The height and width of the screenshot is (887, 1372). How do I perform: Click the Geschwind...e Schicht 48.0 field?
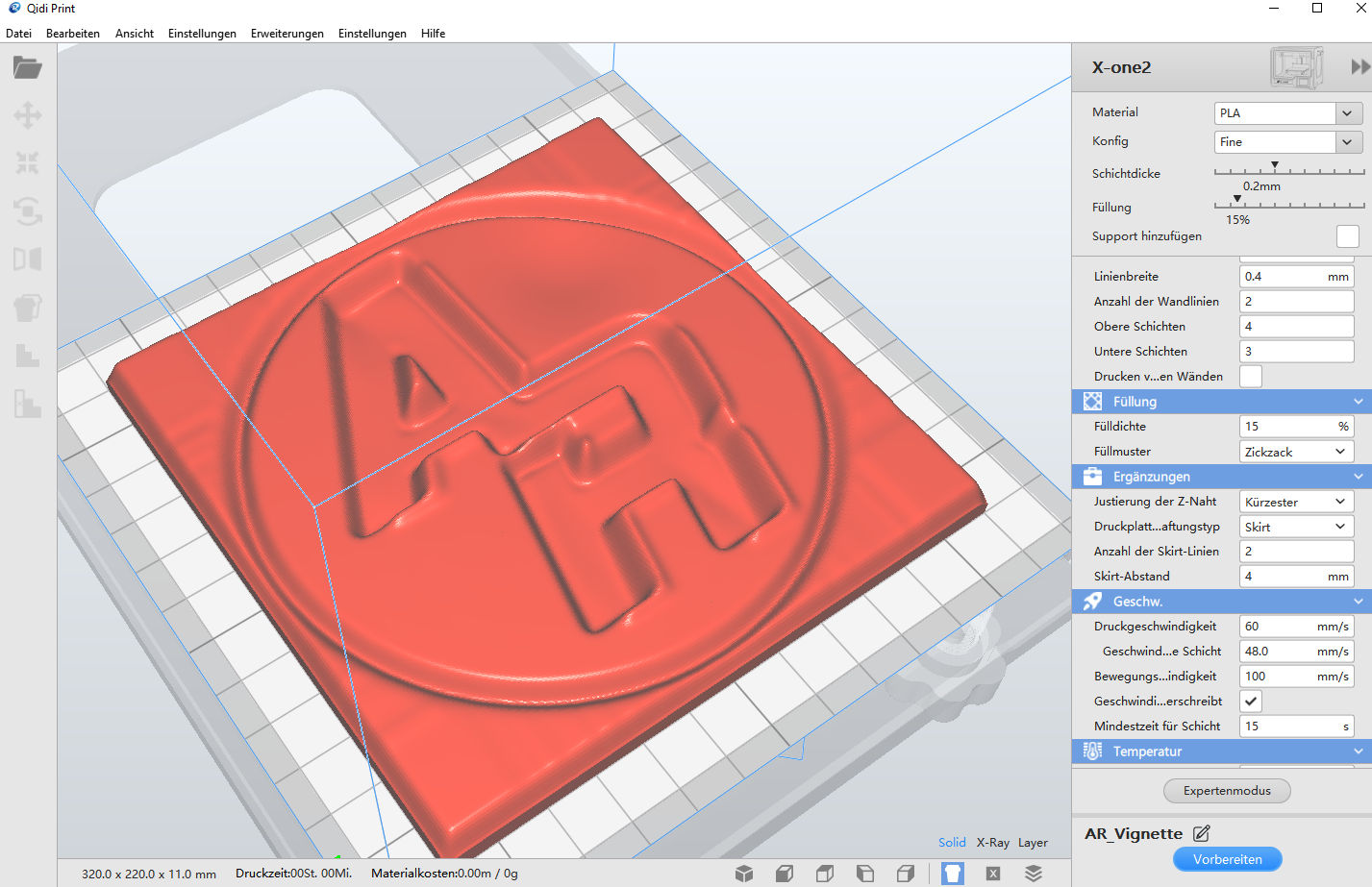[x=1297, y=652]
